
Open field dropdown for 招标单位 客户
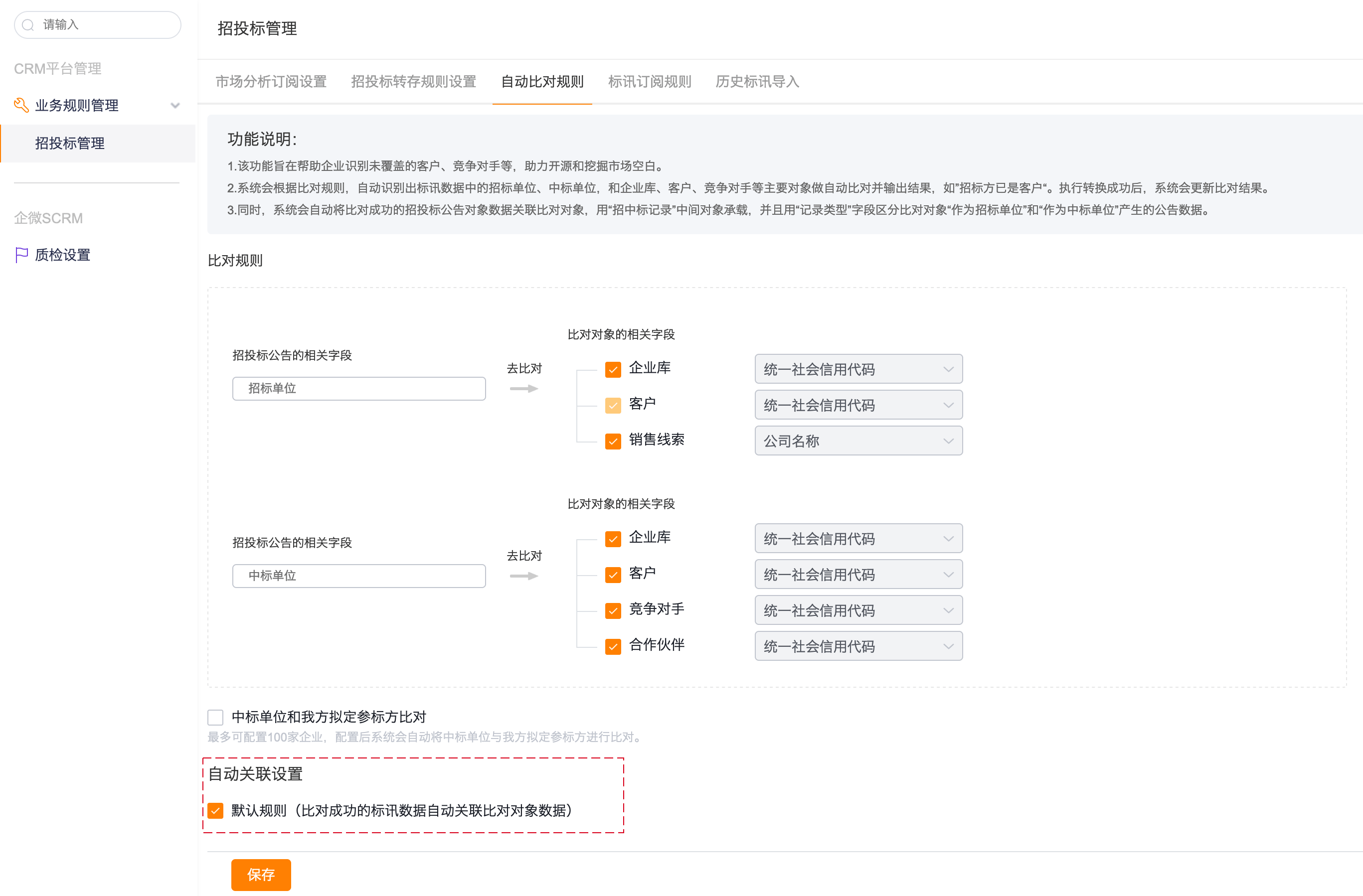[x=858, y=405]
